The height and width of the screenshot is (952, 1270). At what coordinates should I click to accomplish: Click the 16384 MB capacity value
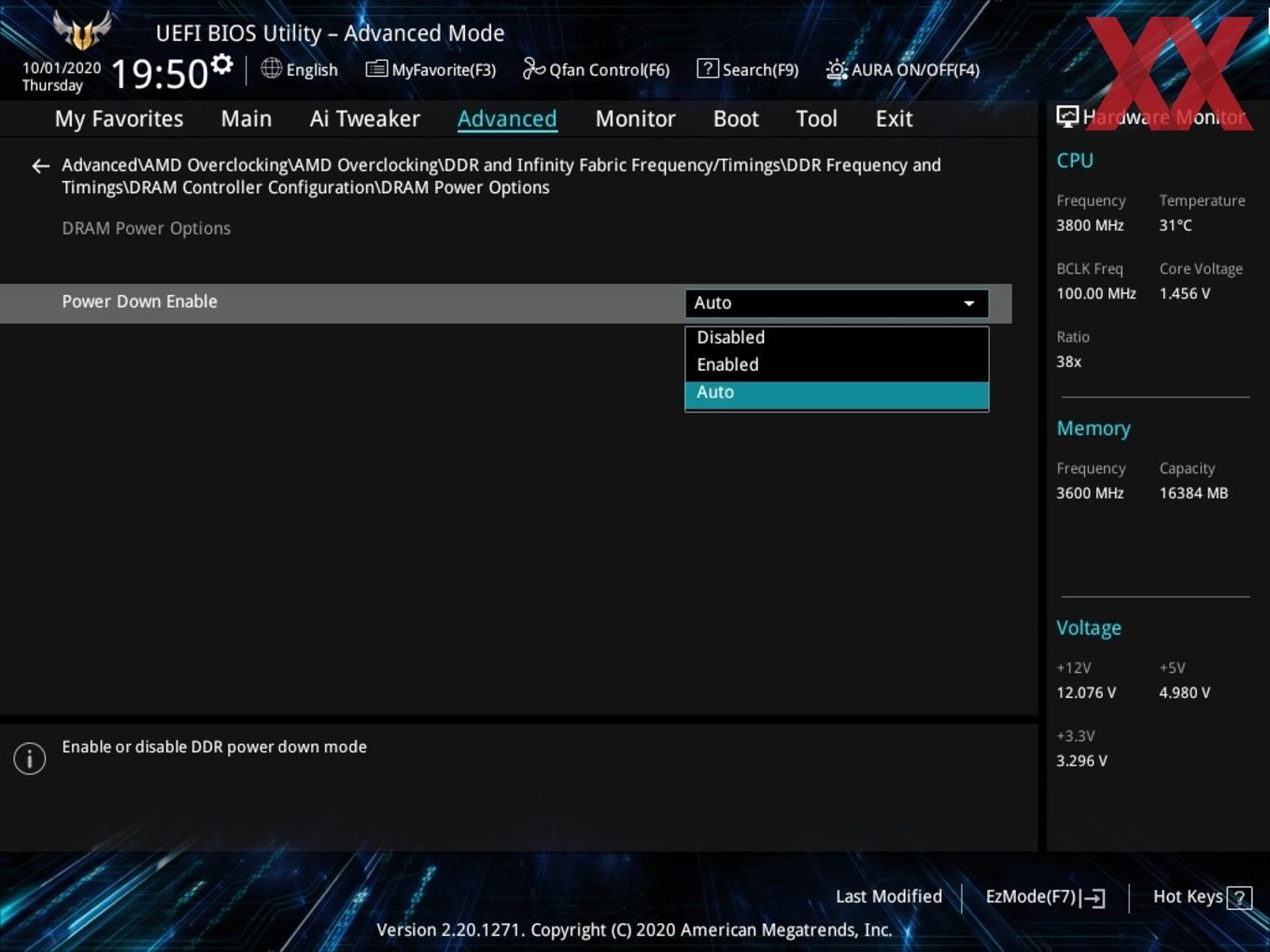(1193, 494)
